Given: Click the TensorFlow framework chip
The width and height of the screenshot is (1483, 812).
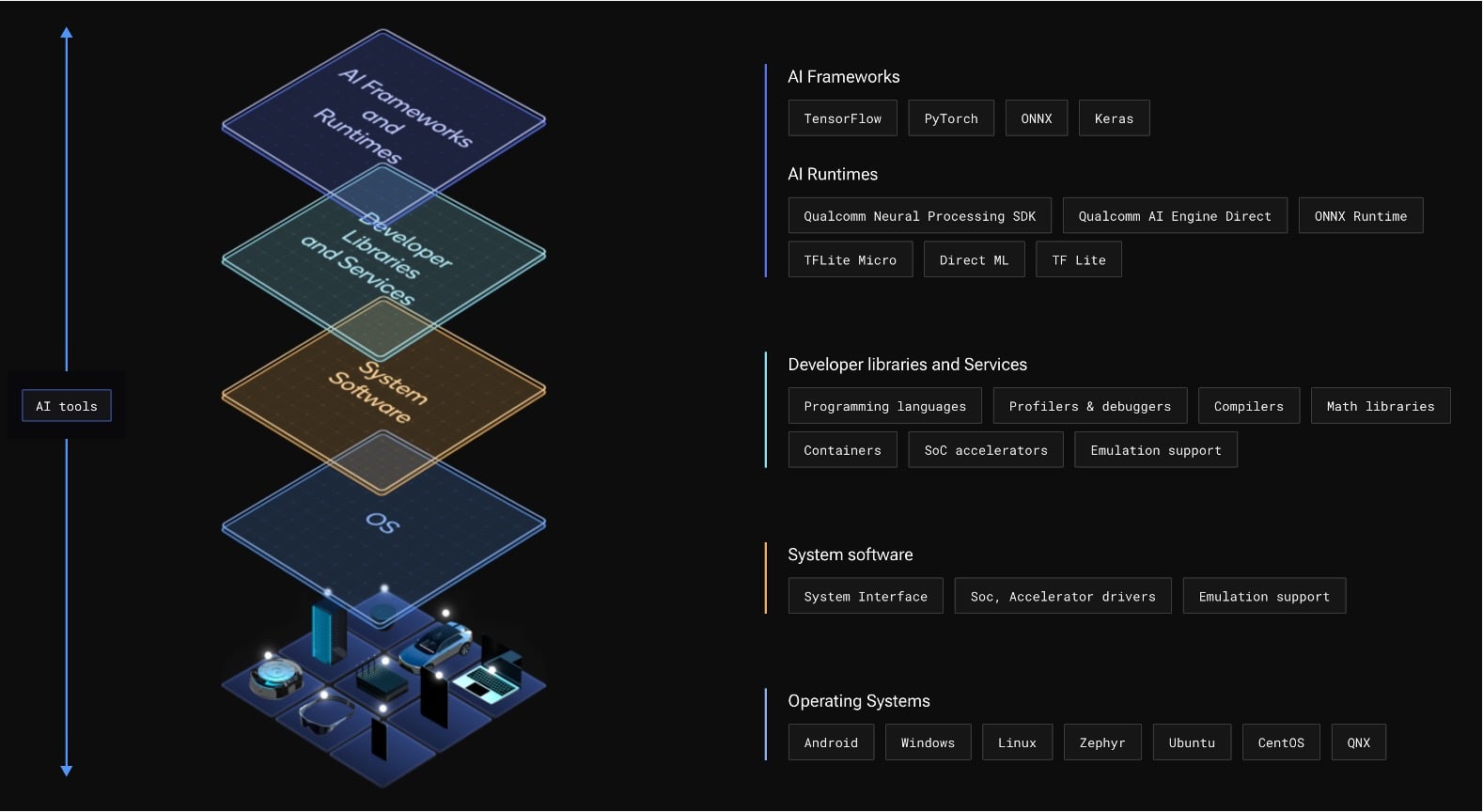Looking at the screenshot, I should [842, 118].
